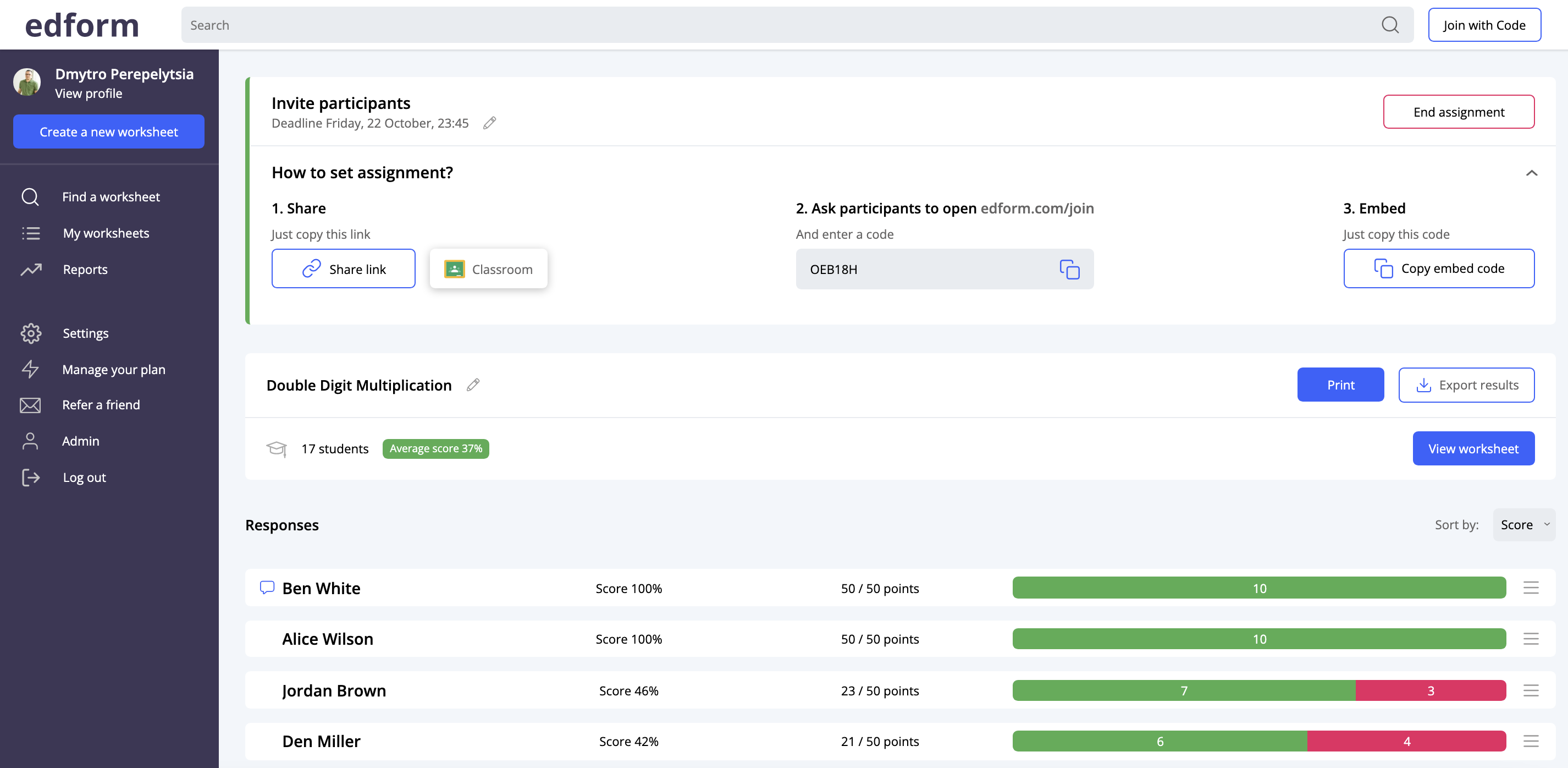The image size is (1568, 768).
Task: Open the Admin section
Action: [80, 441]
